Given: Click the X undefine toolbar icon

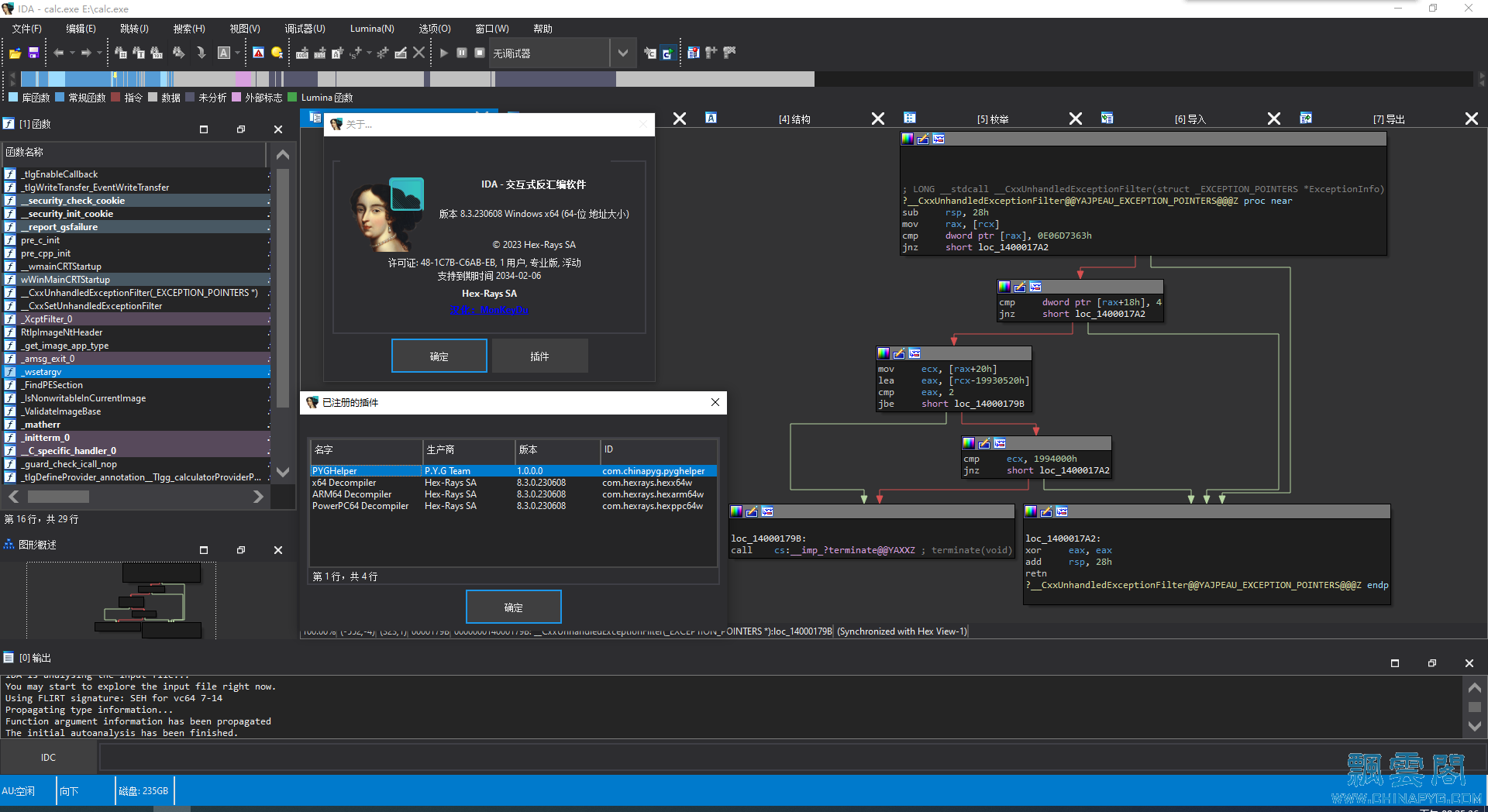Looking at the screenshot, I should (418, 53).
